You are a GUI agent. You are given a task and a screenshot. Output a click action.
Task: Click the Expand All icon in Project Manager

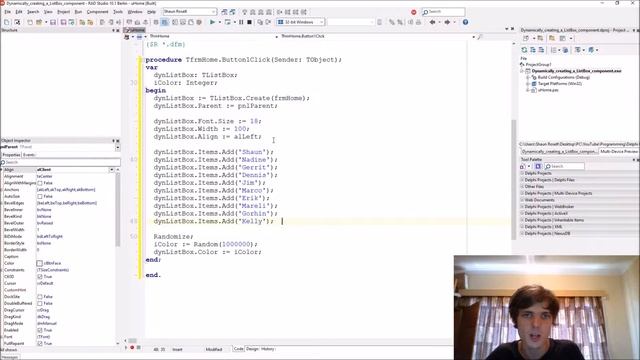(533, 50)
